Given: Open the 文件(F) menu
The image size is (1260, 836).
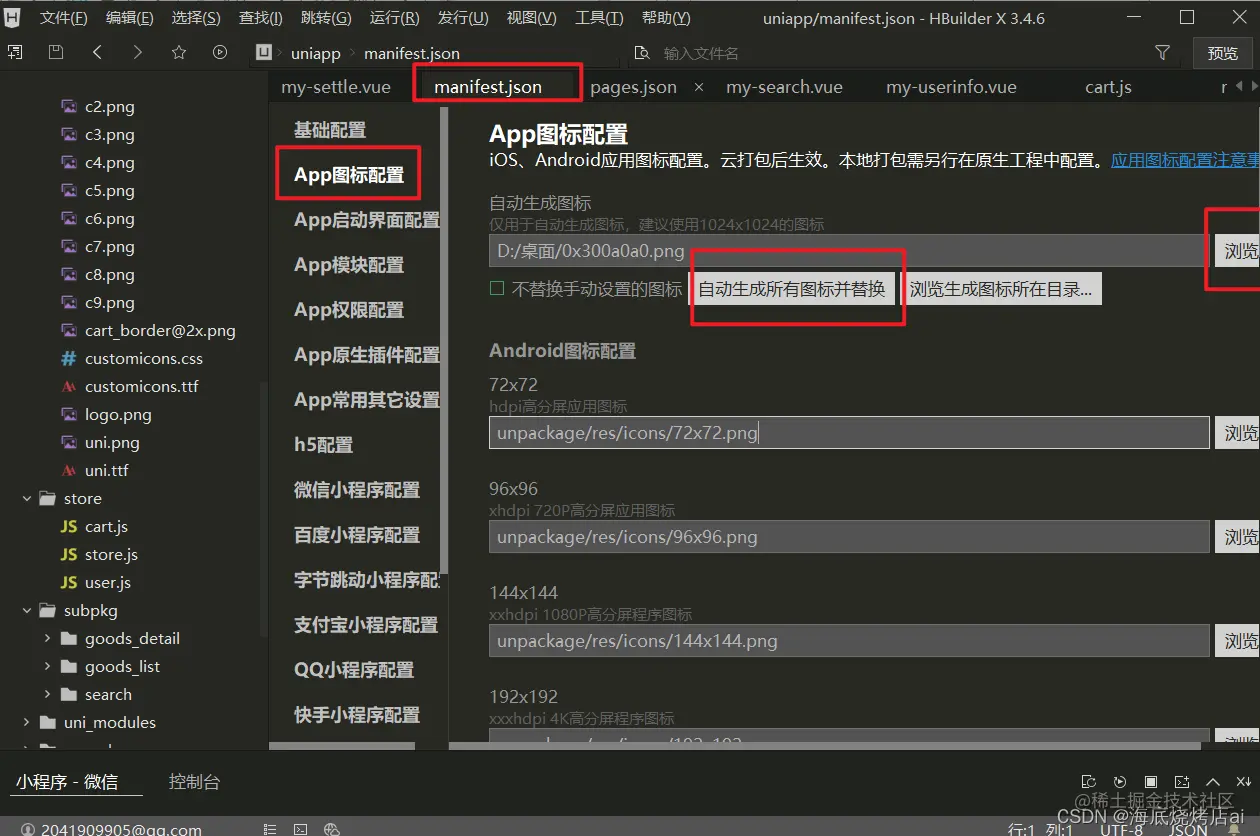Looking at the screenshot, I should 63,18.
